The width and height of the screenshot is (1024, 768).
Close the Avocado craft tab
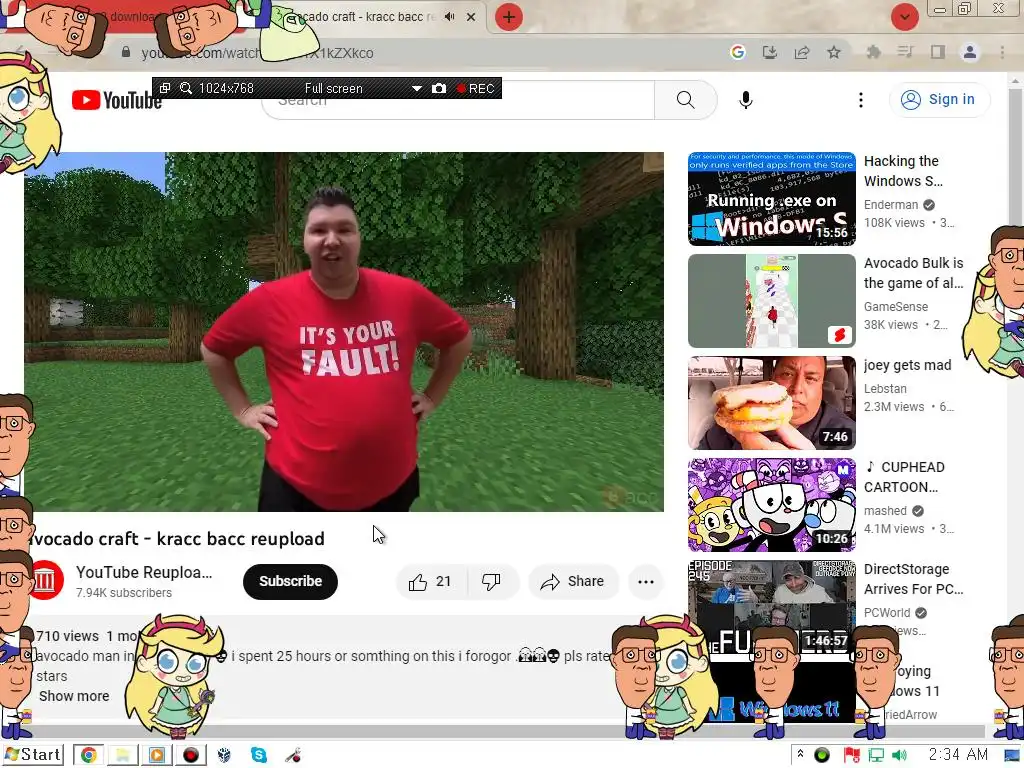coord(471,17)
